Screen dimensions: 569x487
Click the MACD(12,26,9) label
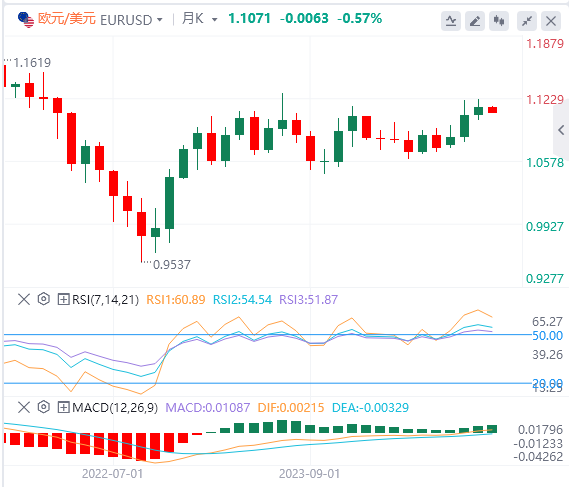[115, 408]
